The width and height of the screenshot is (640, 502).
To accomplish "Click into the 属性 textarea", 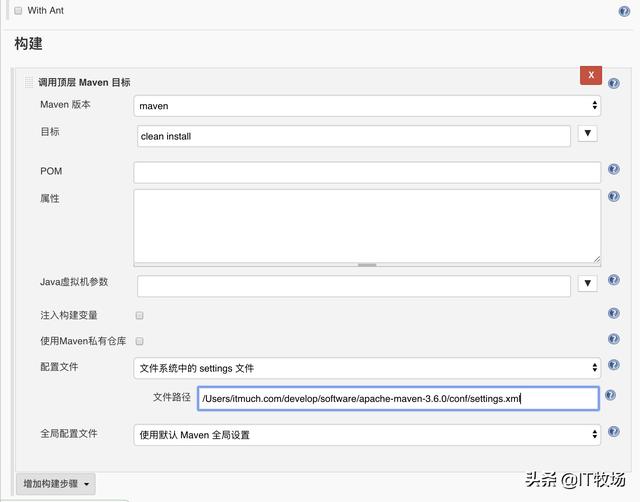I will pyautogui.click(x=367, y=226).
